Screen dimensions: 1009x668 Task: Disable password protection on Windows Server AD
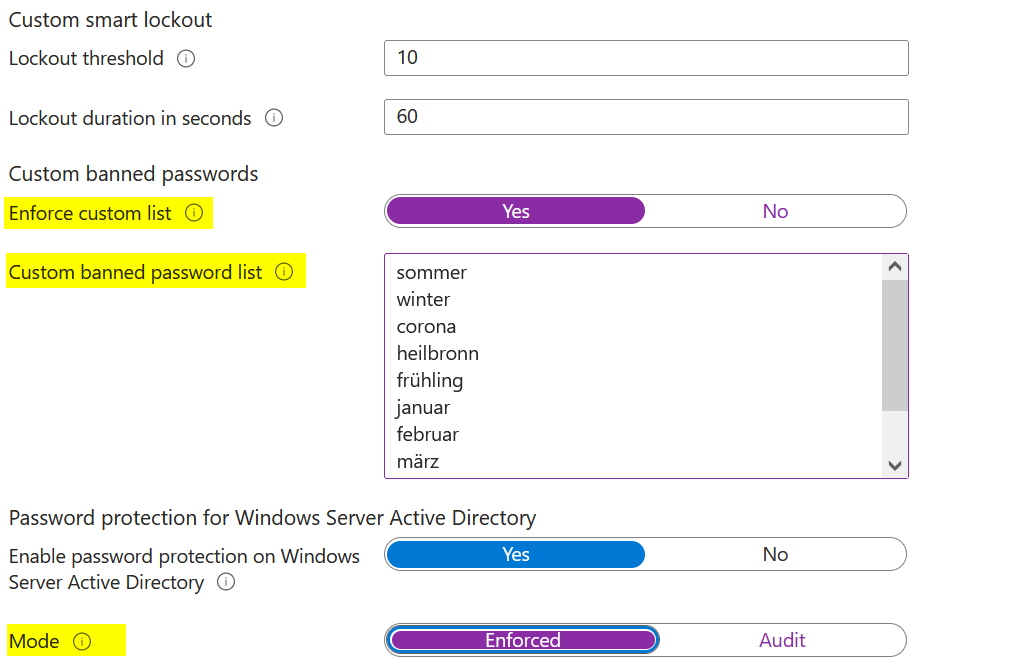click(x=776, y=555)
